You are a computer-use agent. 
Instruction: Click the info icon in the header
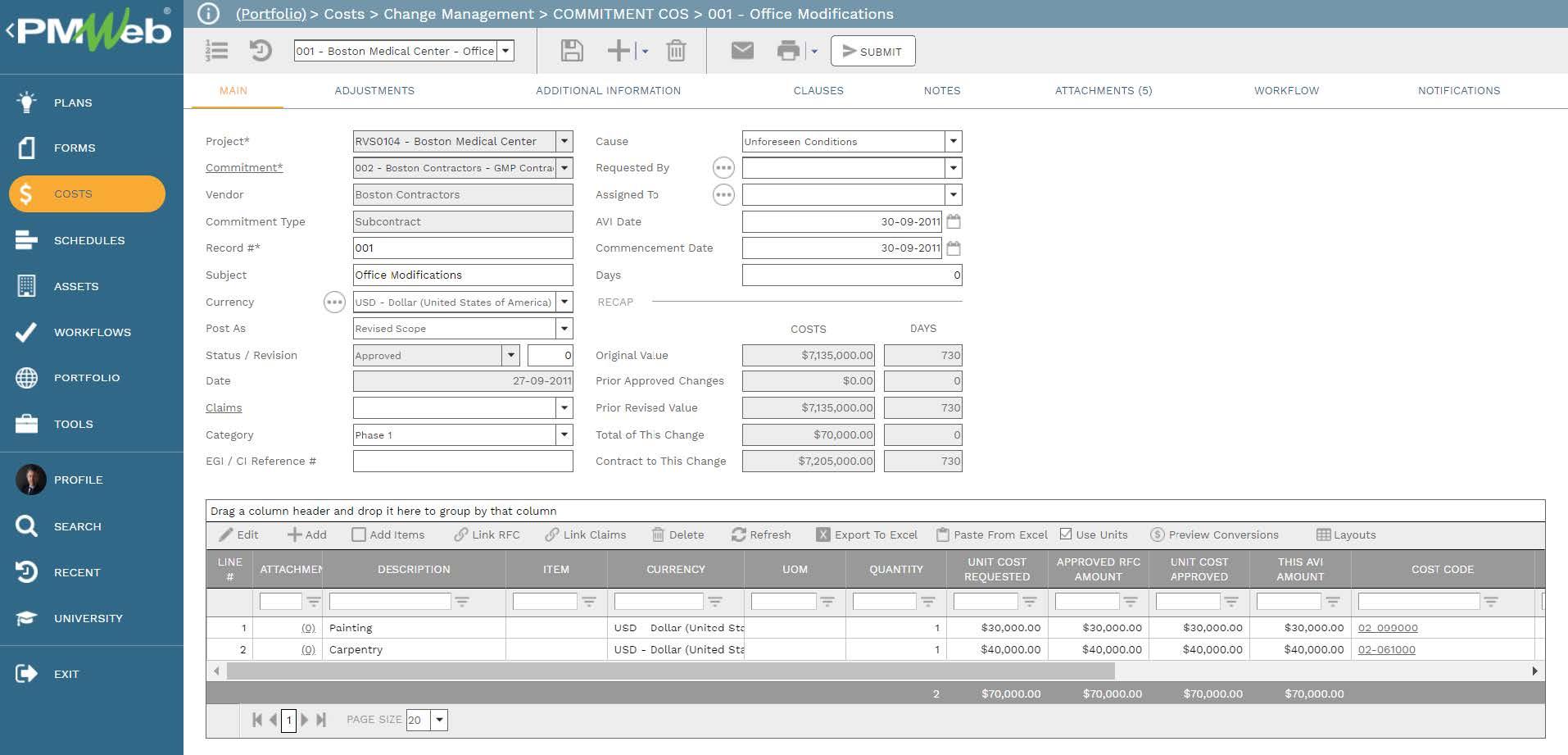click(x=209, y=14)
